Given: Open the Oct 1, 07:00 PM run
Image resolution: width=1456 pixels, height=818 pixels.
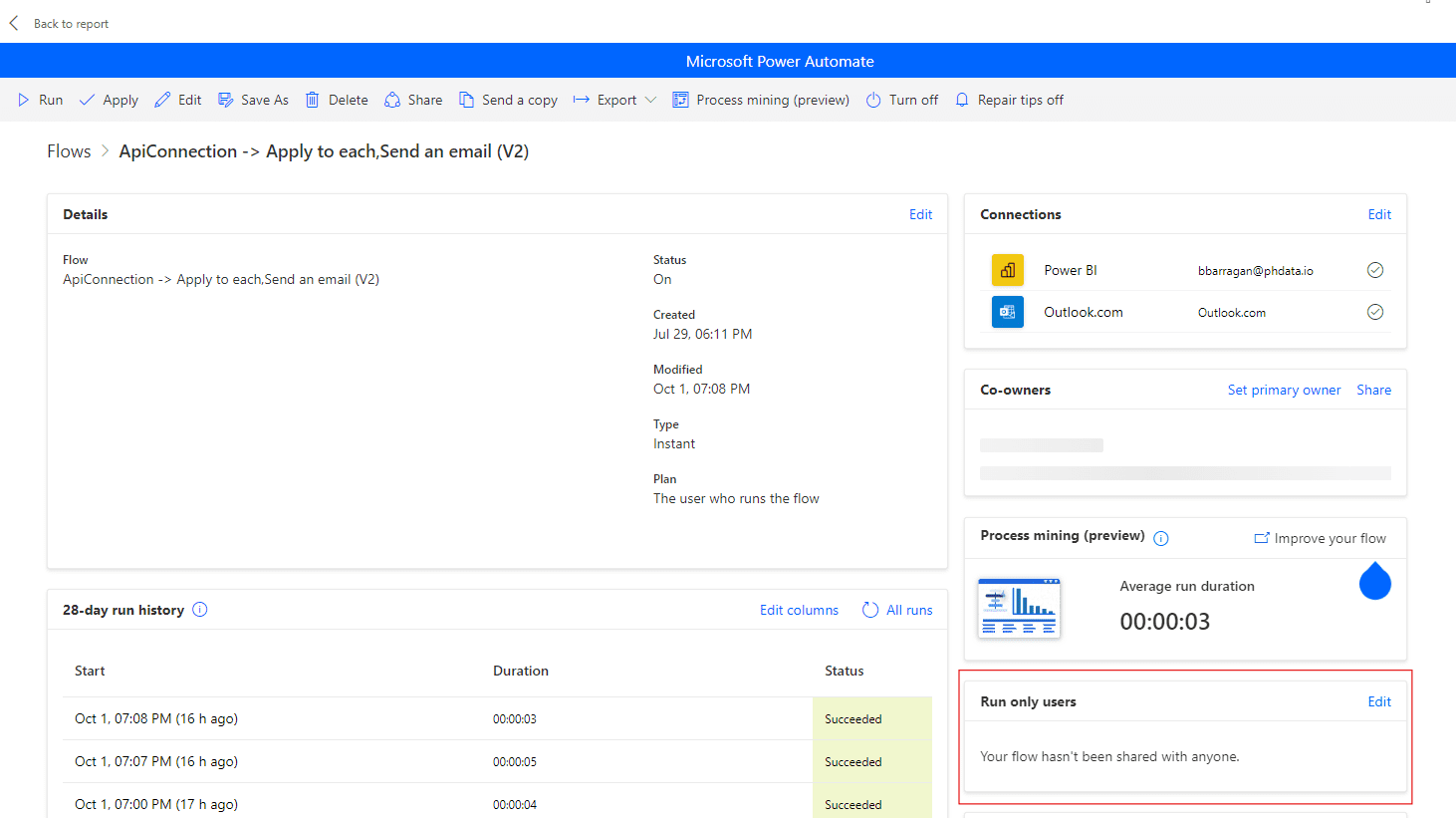Looking at the screenshot, I should pyautogui.click(x=156, y=804).
